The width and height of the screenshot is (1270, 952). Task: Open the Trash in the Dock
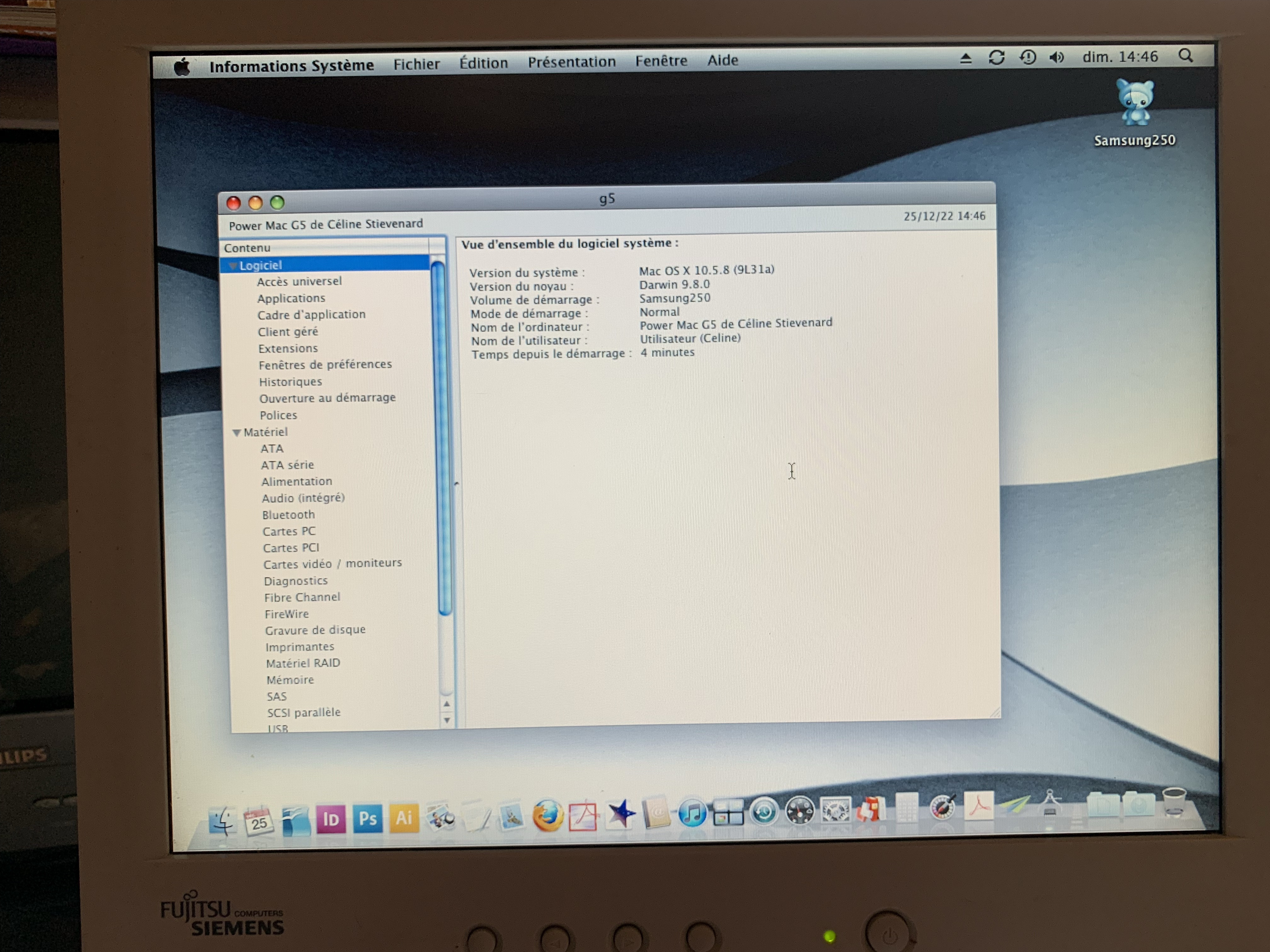click(1174, 803)
